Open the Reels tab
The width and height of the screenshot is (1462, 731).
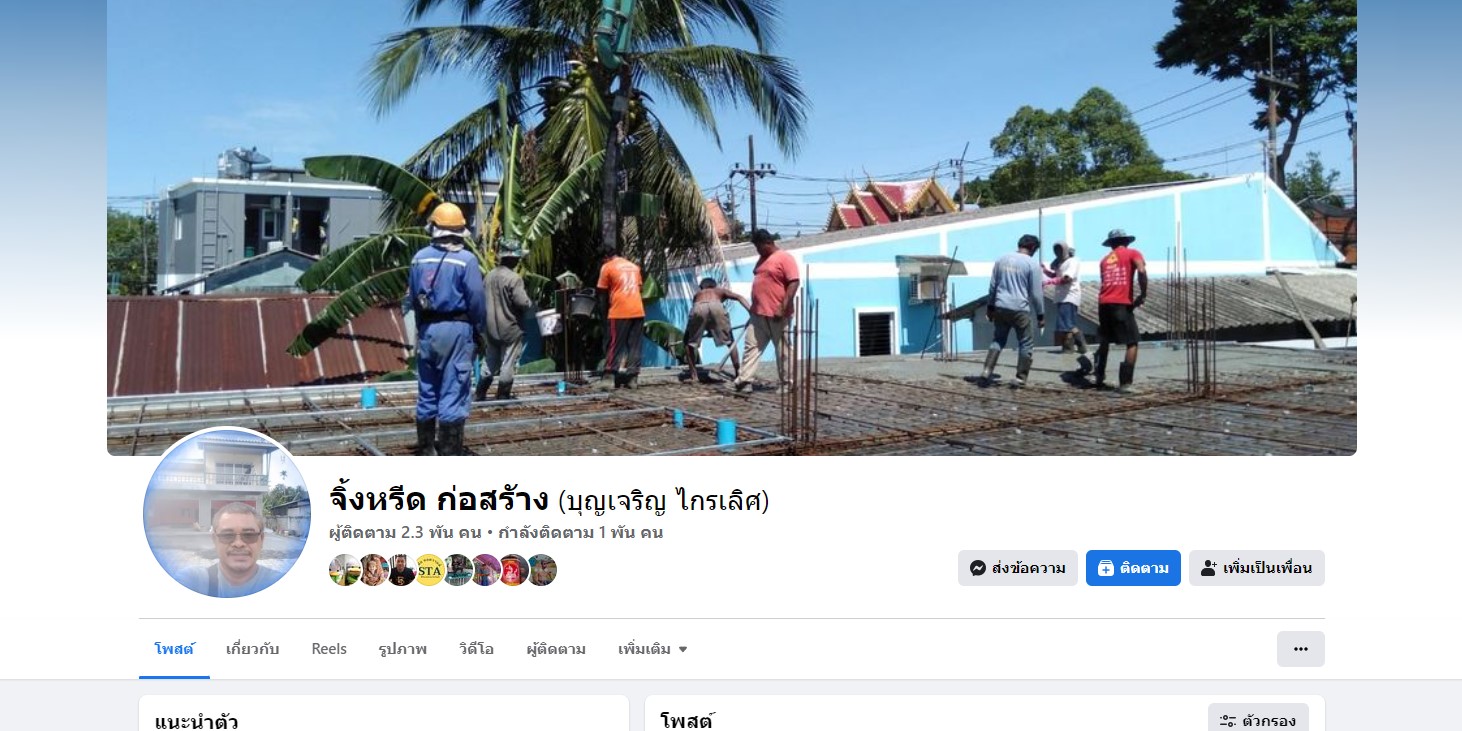329,649
